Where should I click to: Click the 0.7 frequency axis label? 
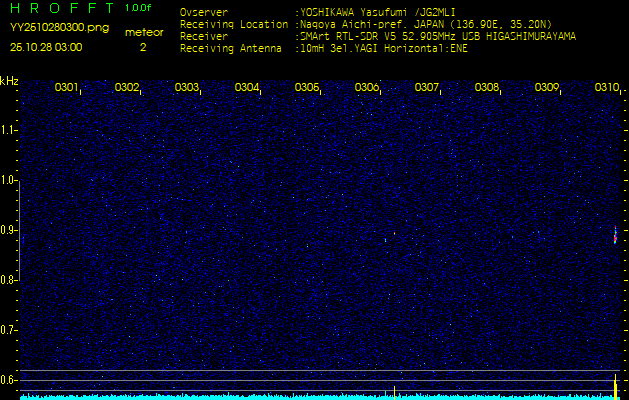9,329
